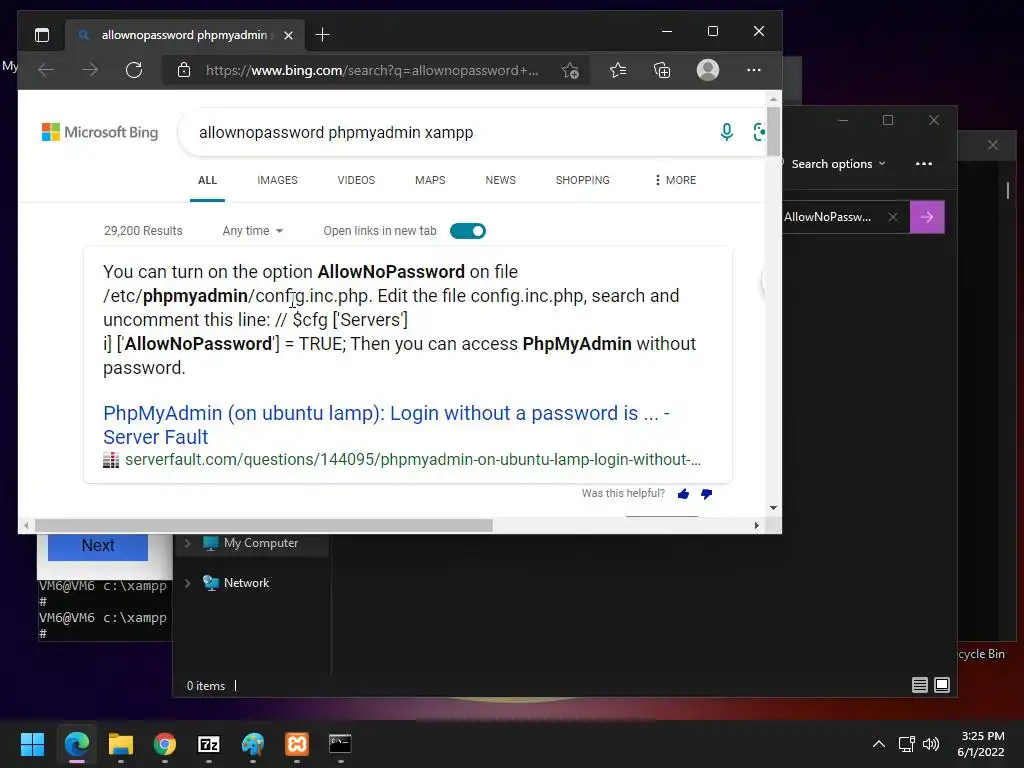
Task: Close the allownopassword phpmyadmin tab
Action: [288, 35]
